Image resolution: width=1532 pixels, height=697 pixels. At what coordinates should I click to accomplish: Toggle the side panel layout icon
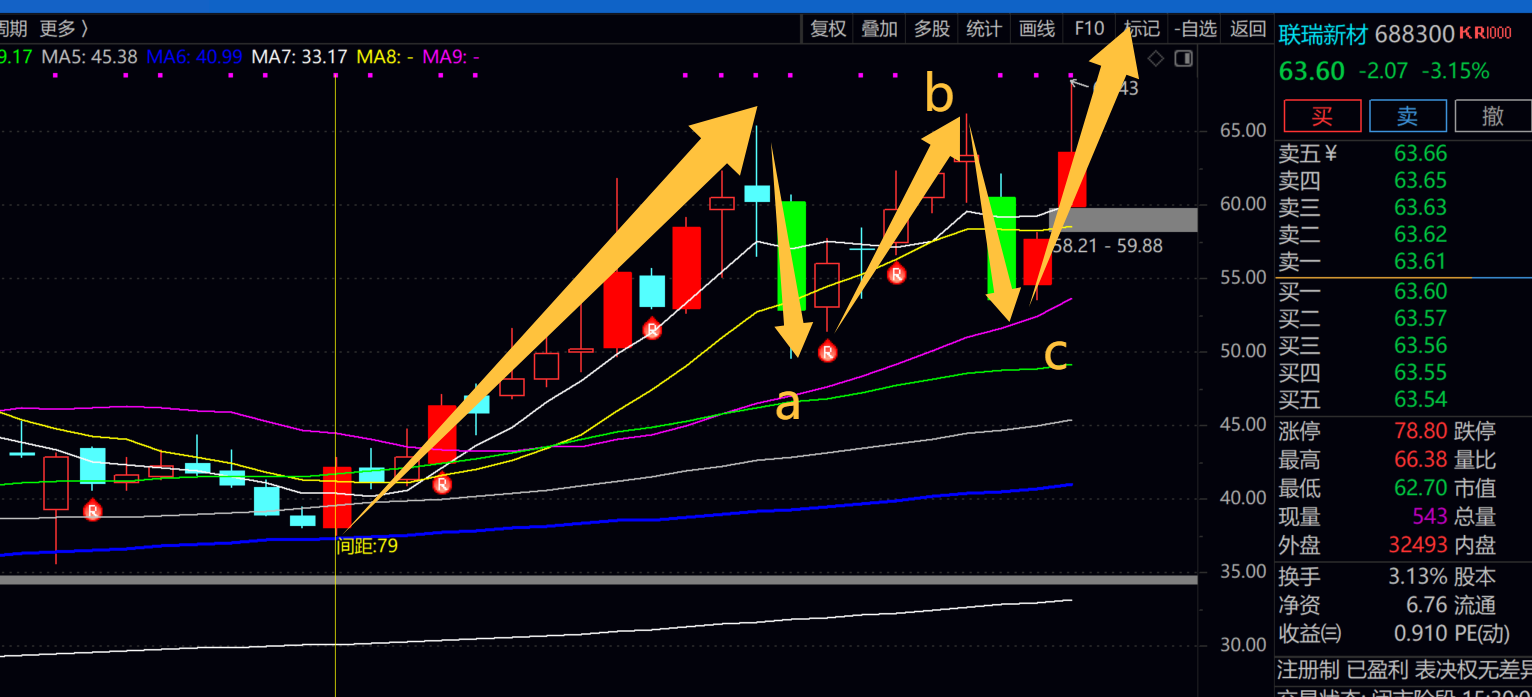pyautogui.click(x=1183, y=59)
